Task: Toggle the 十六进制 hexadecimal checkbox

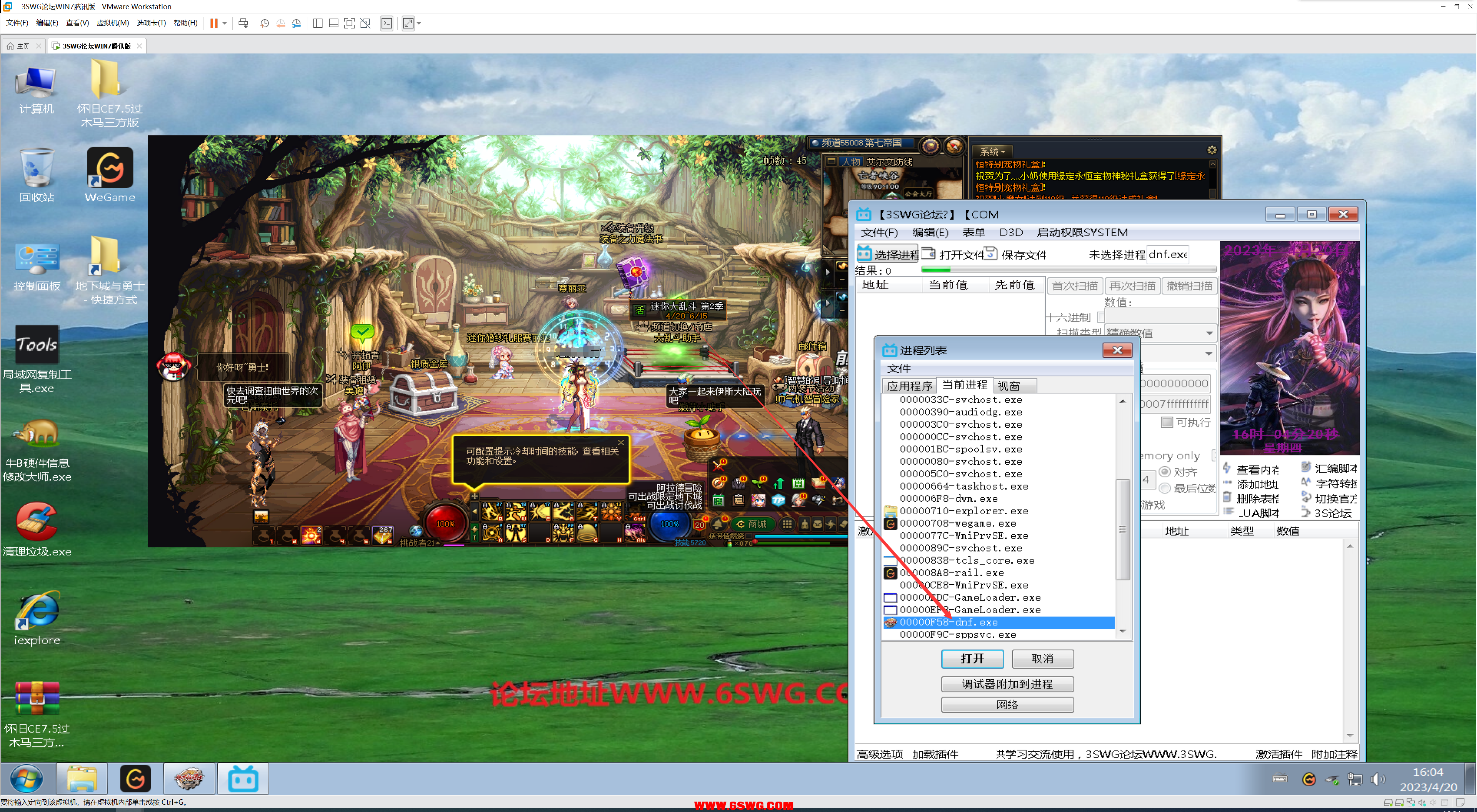Action: pos(1101,317)
